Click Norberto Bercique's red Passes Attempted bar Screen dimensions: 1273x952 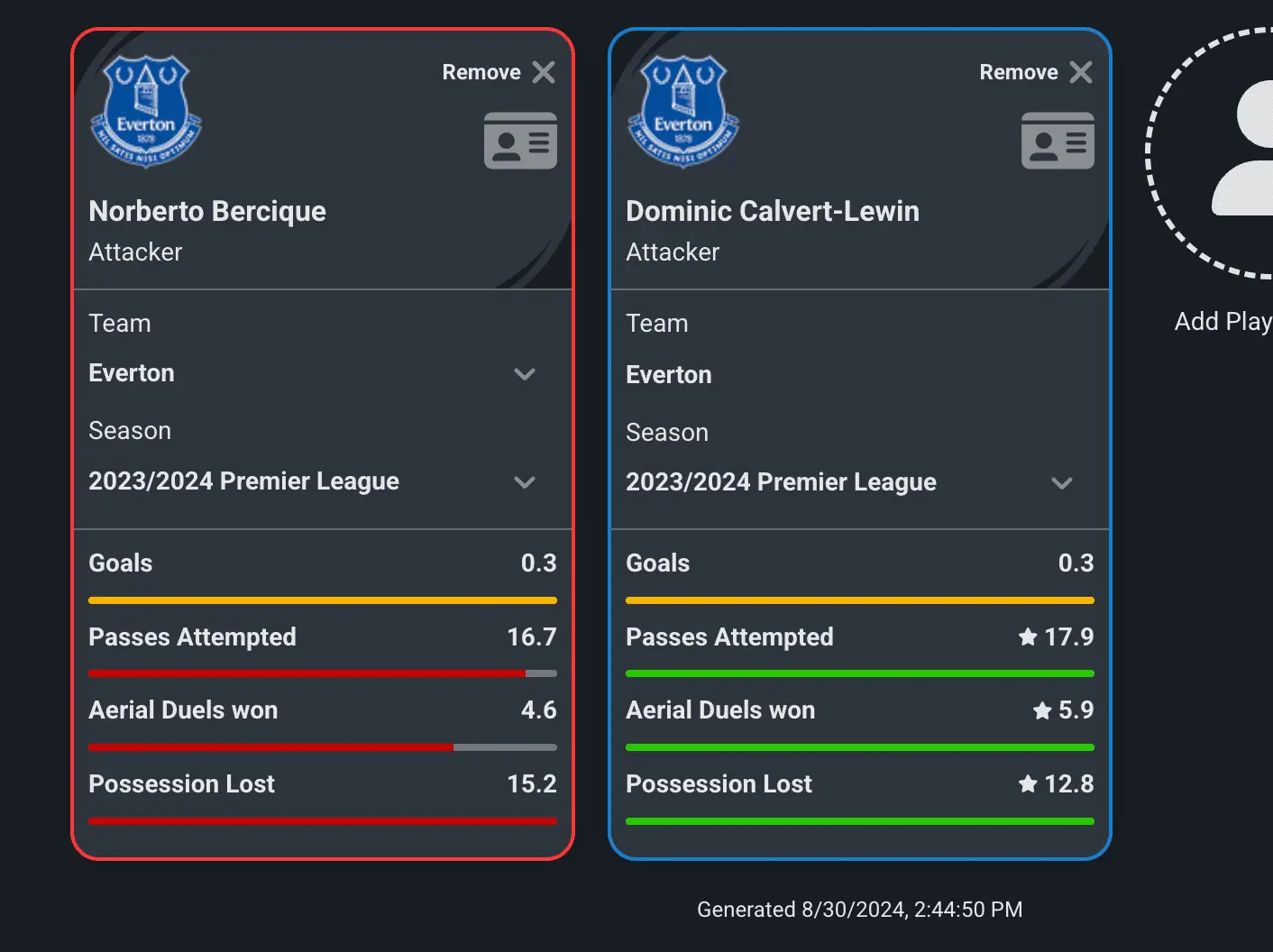[307, 673]
